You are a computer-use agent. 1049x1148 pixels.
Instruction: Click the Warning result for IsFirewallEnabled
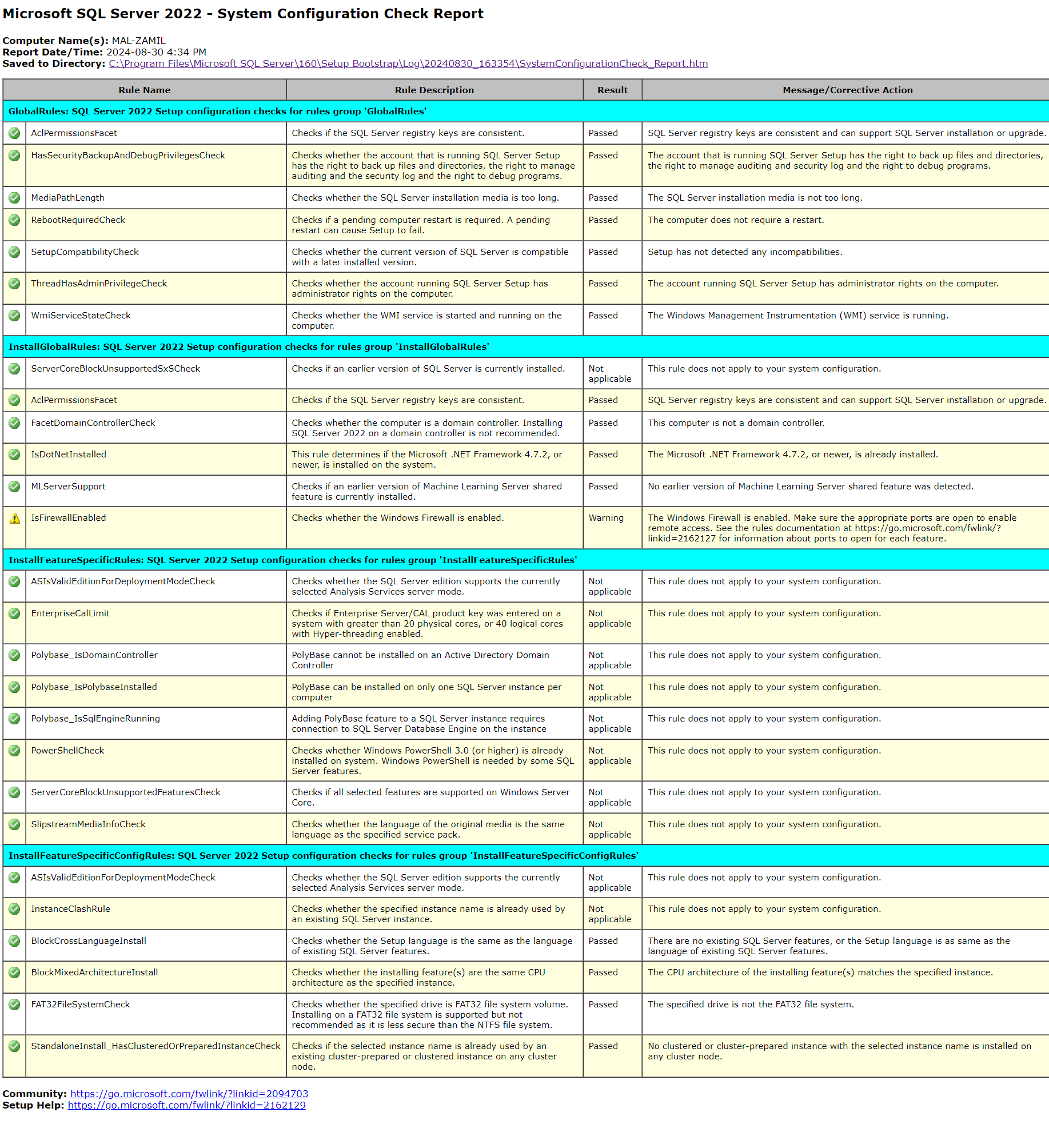coord(606,518)
